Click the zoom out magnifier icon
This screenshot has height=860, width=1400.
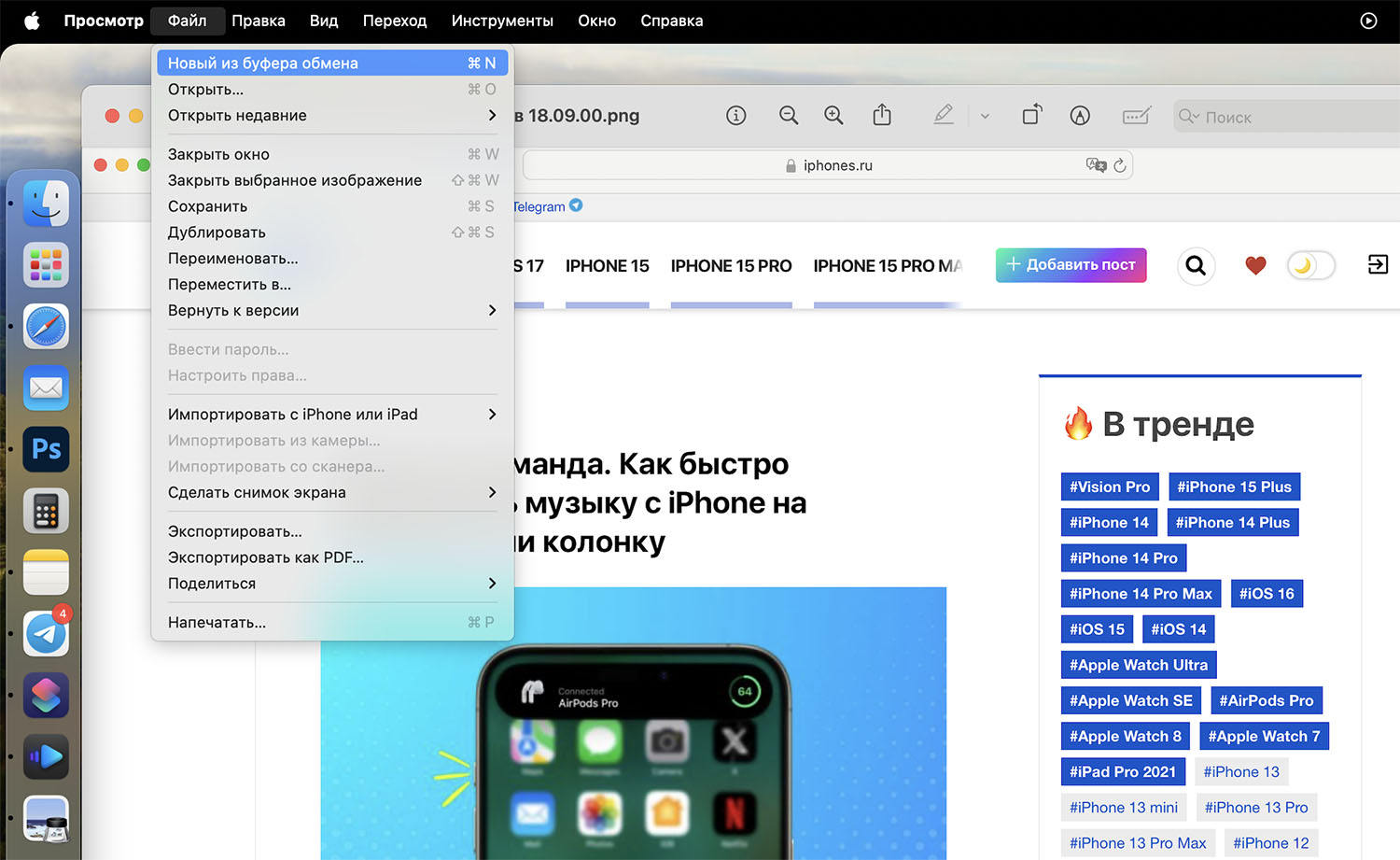coord(789,116)
